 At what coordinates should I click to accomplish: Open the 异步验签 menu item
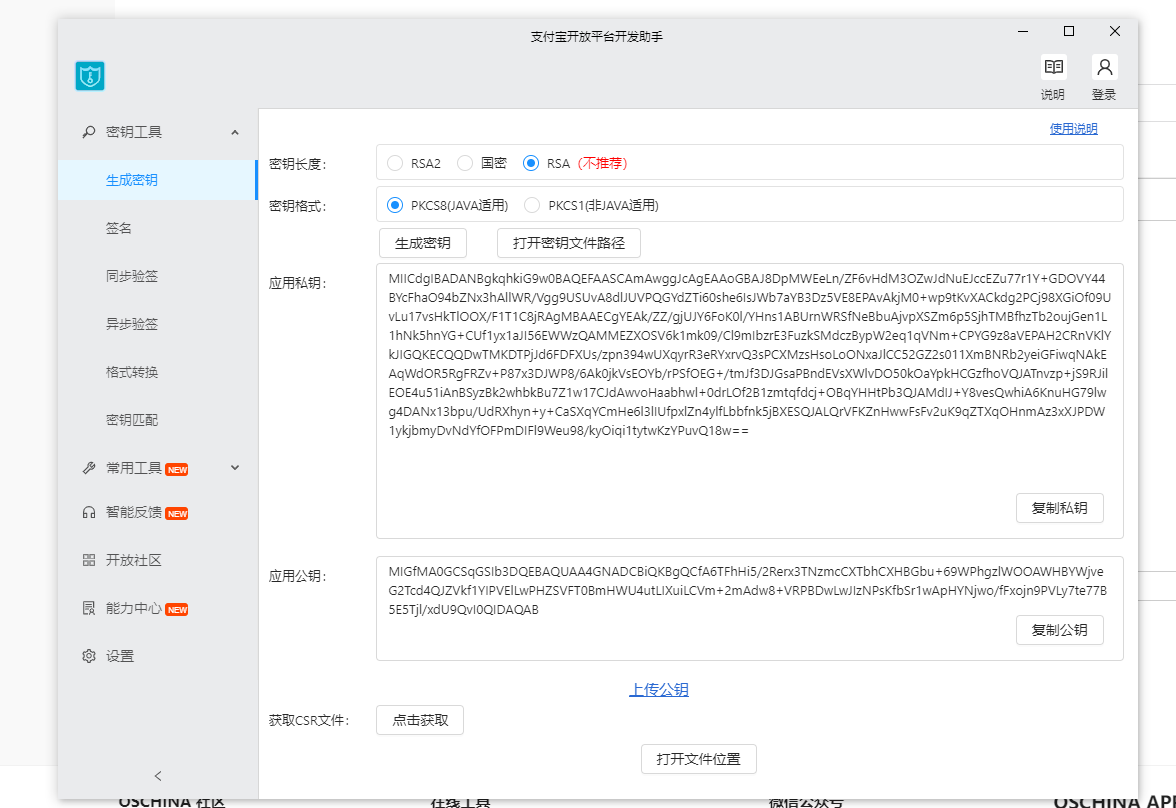click(x=158, y=324)
